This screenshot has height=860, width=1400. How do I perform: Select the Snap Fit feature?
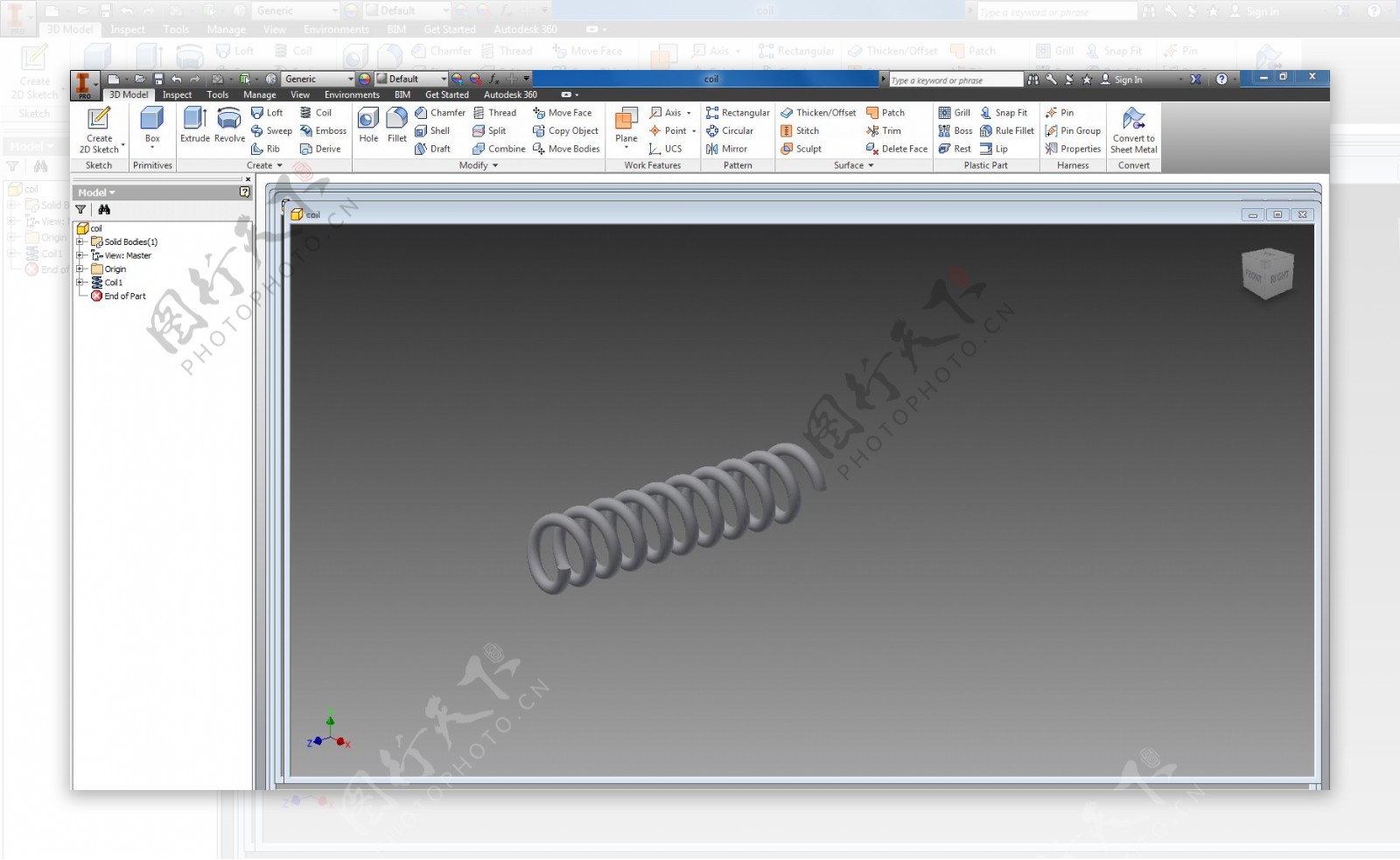pyautogui.click(x=1004, y=113)
